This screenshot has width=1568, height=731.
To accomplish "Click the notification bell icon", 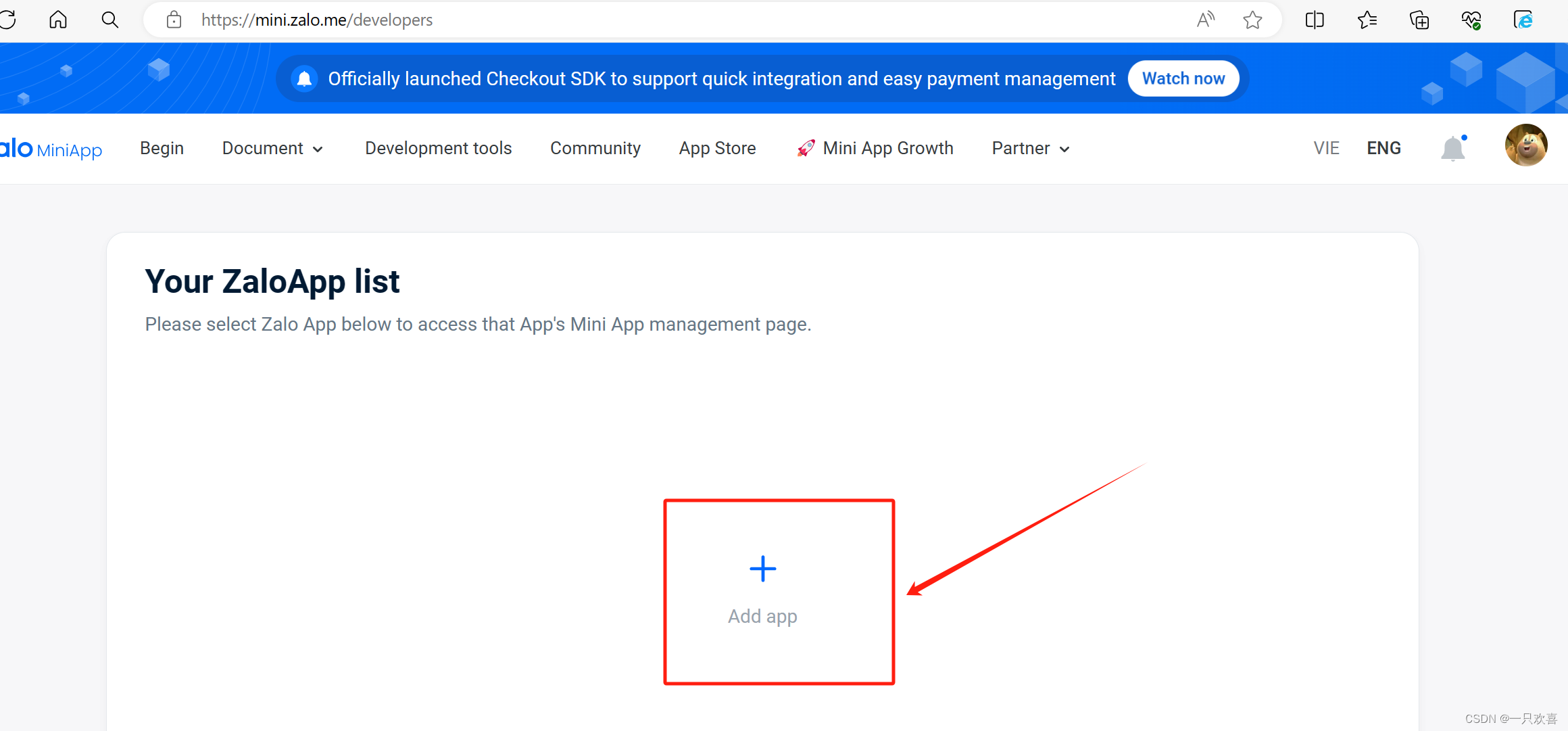I will tap(1453, 148).
